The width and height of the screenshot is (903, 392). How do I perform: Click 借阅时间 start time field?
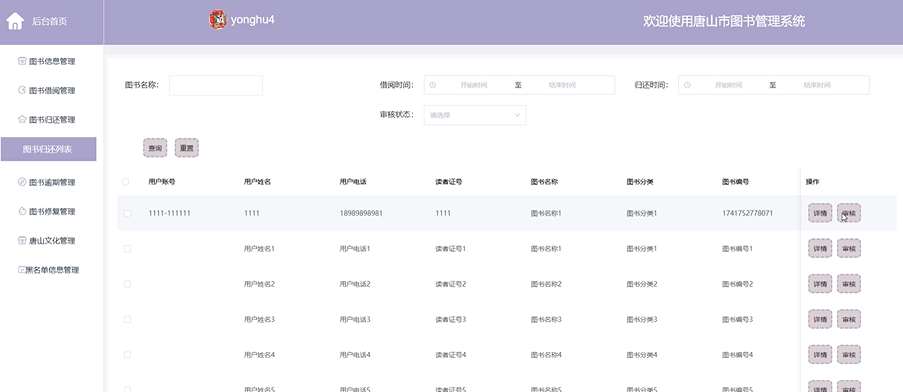(473, 85)
